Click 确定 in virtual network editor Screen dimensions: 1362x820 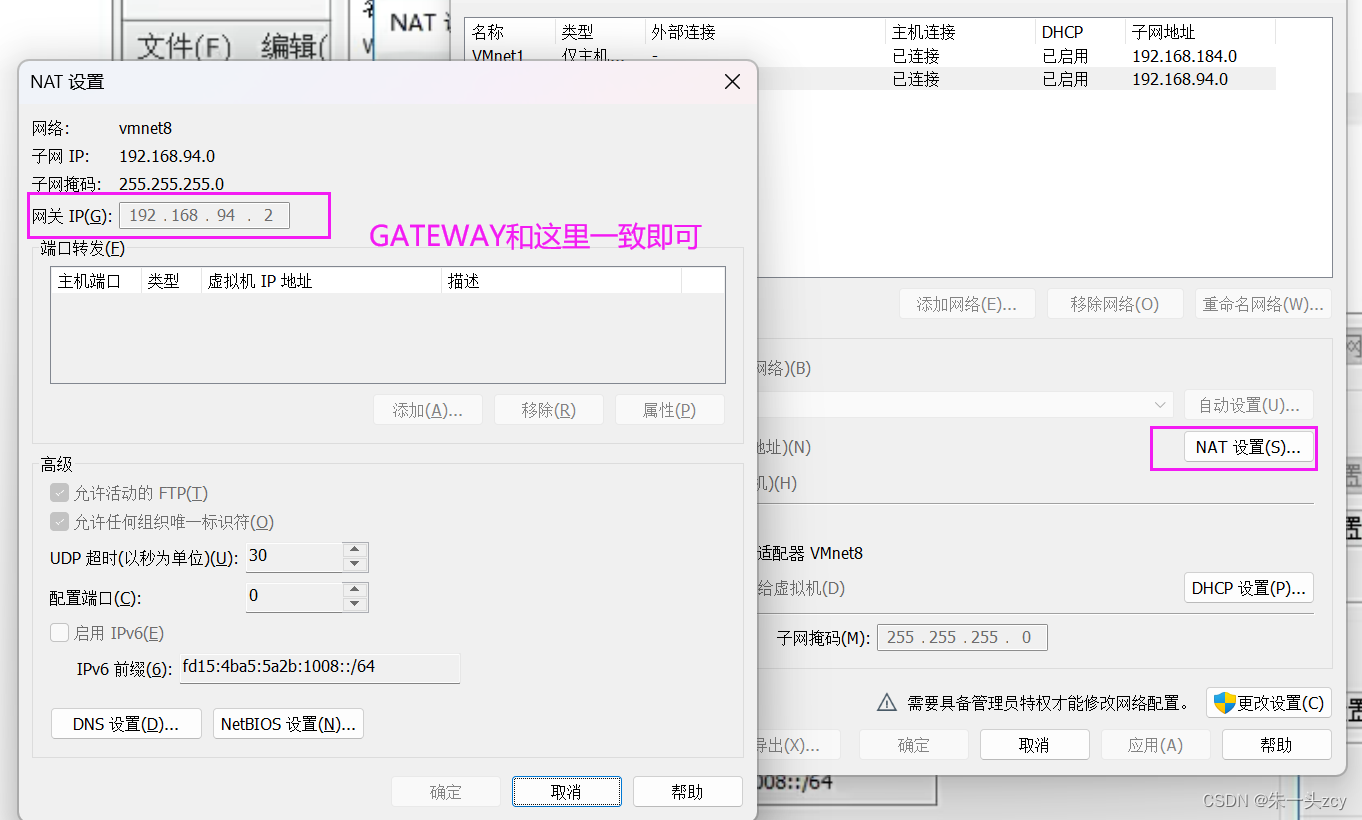[x=913, y=745]
